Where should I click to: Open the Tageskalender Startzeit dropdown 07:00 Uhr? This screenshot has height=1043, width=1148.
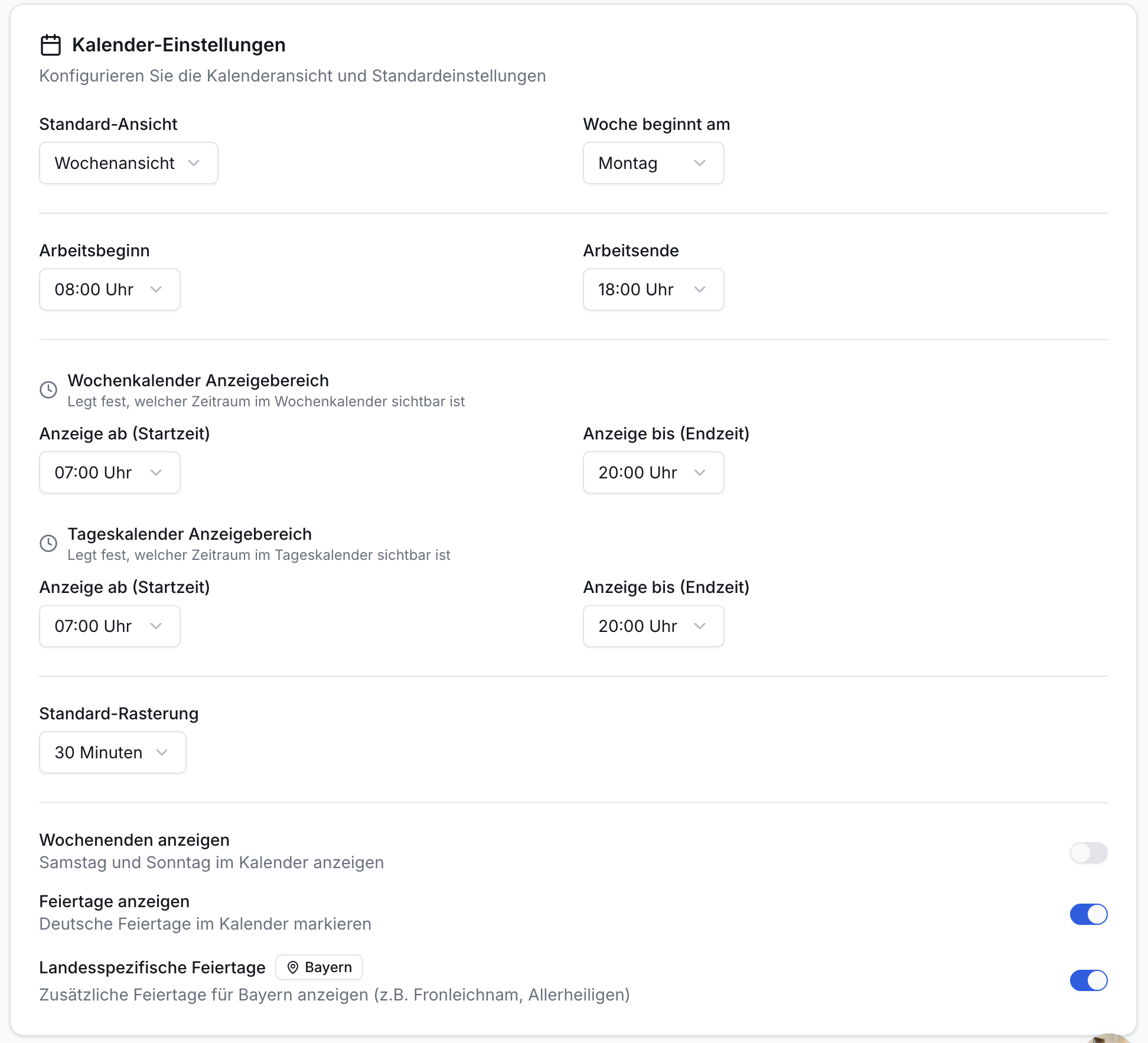[110, 626]
